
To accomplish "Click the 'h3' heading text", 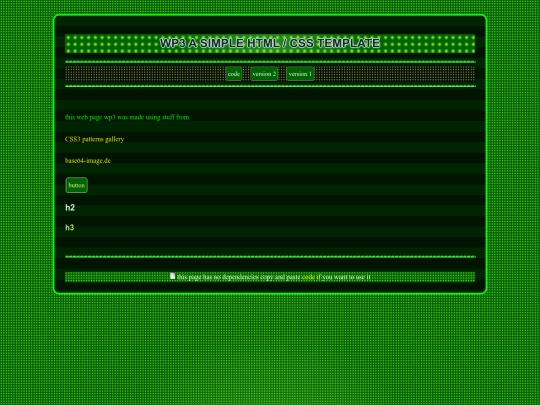I will pos(70,227).
